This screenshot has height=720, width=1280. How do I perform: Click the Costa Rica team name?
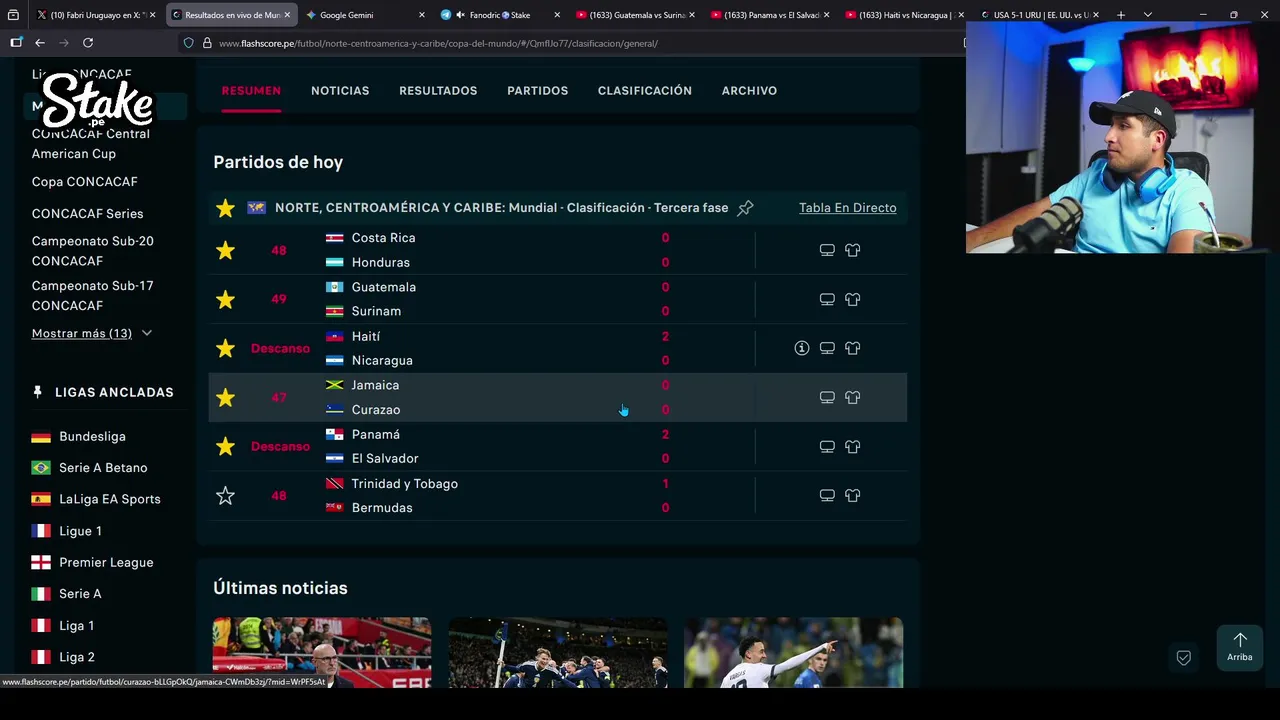pyautogui.click(x=383, y=238)
